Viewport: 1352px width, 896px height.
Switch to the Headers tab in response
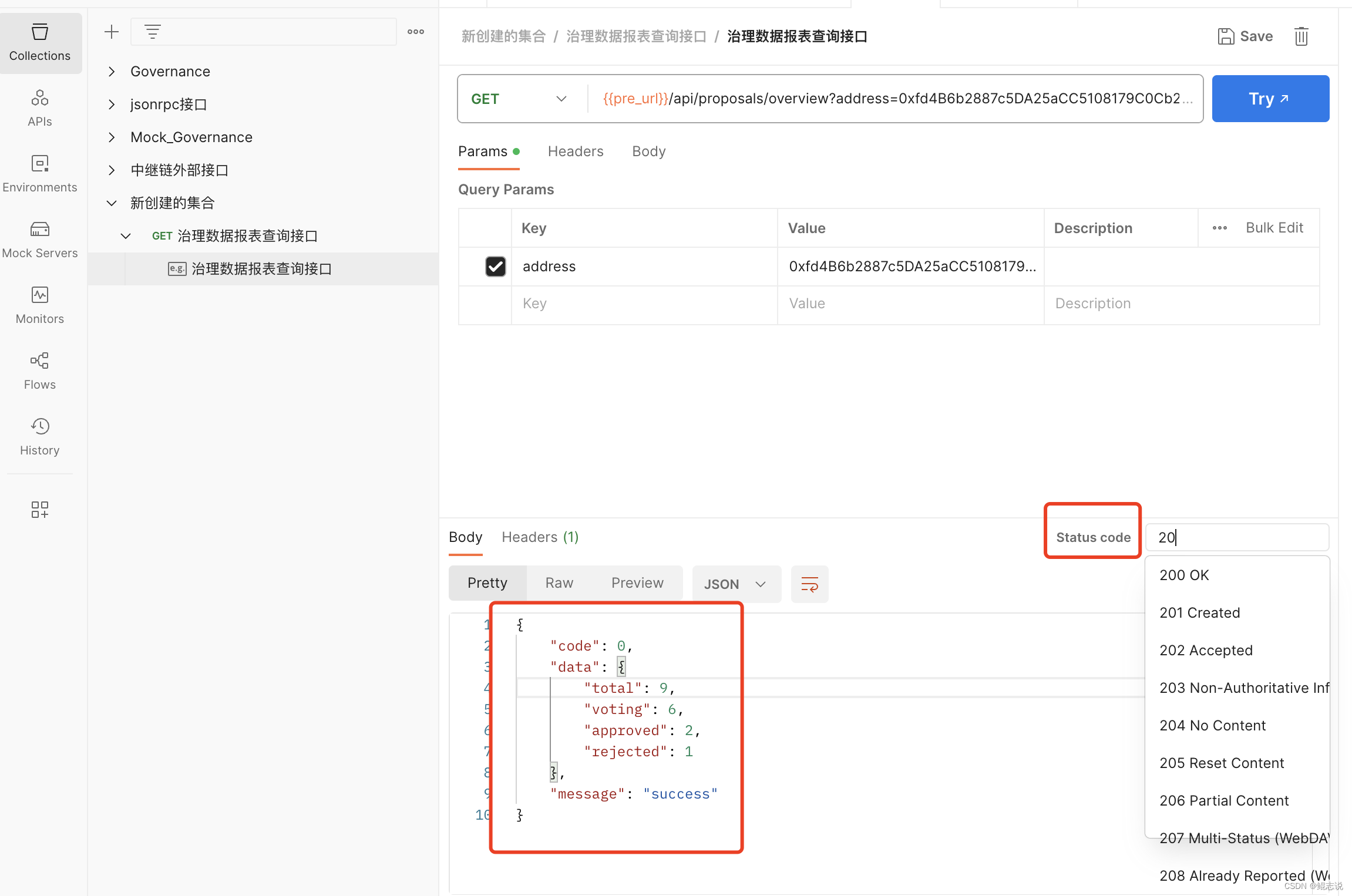click(x=540, y=536)
